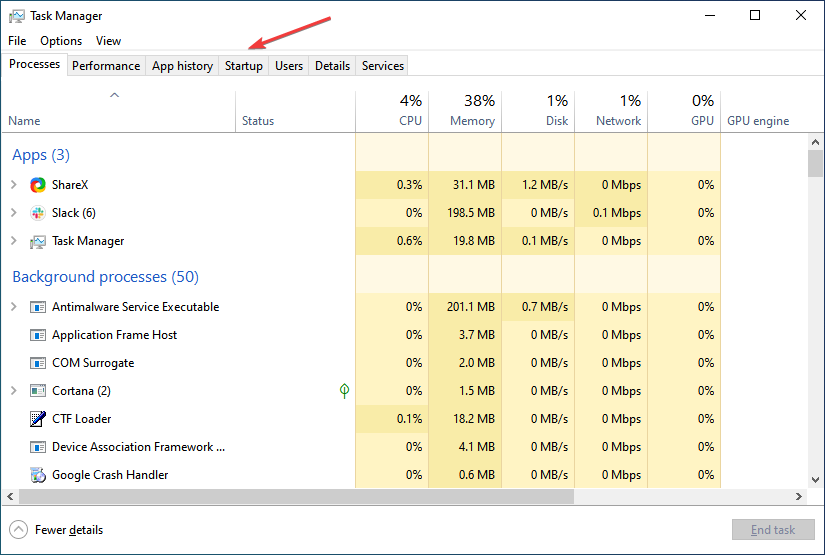Click the End task button
The image size is (825, 555).
click(x=773, y=530)
